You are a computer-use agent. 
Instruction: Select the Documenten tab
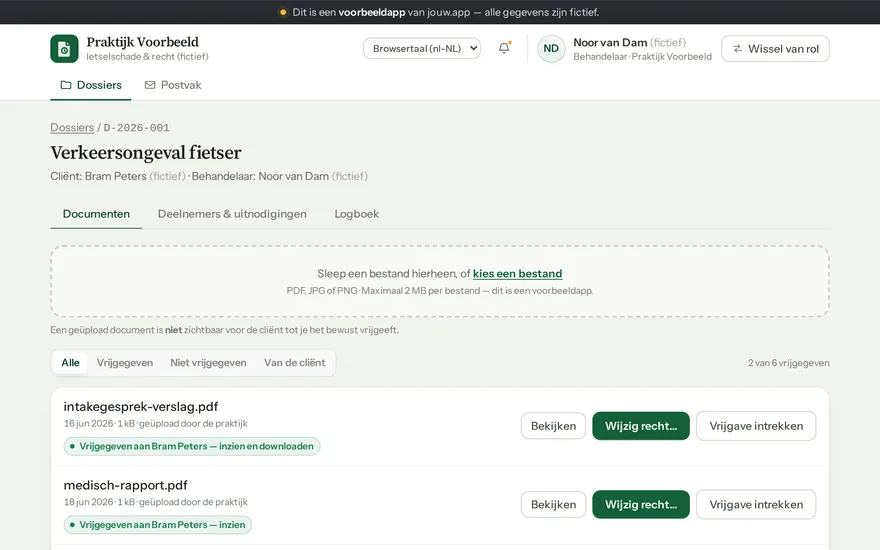96,214
